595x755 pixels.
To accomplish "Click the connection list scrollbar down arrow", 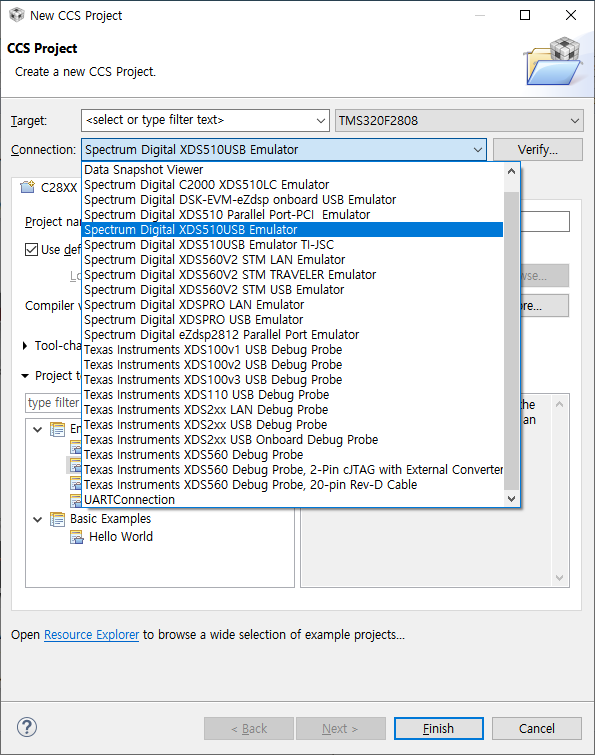I will (511, 499).
